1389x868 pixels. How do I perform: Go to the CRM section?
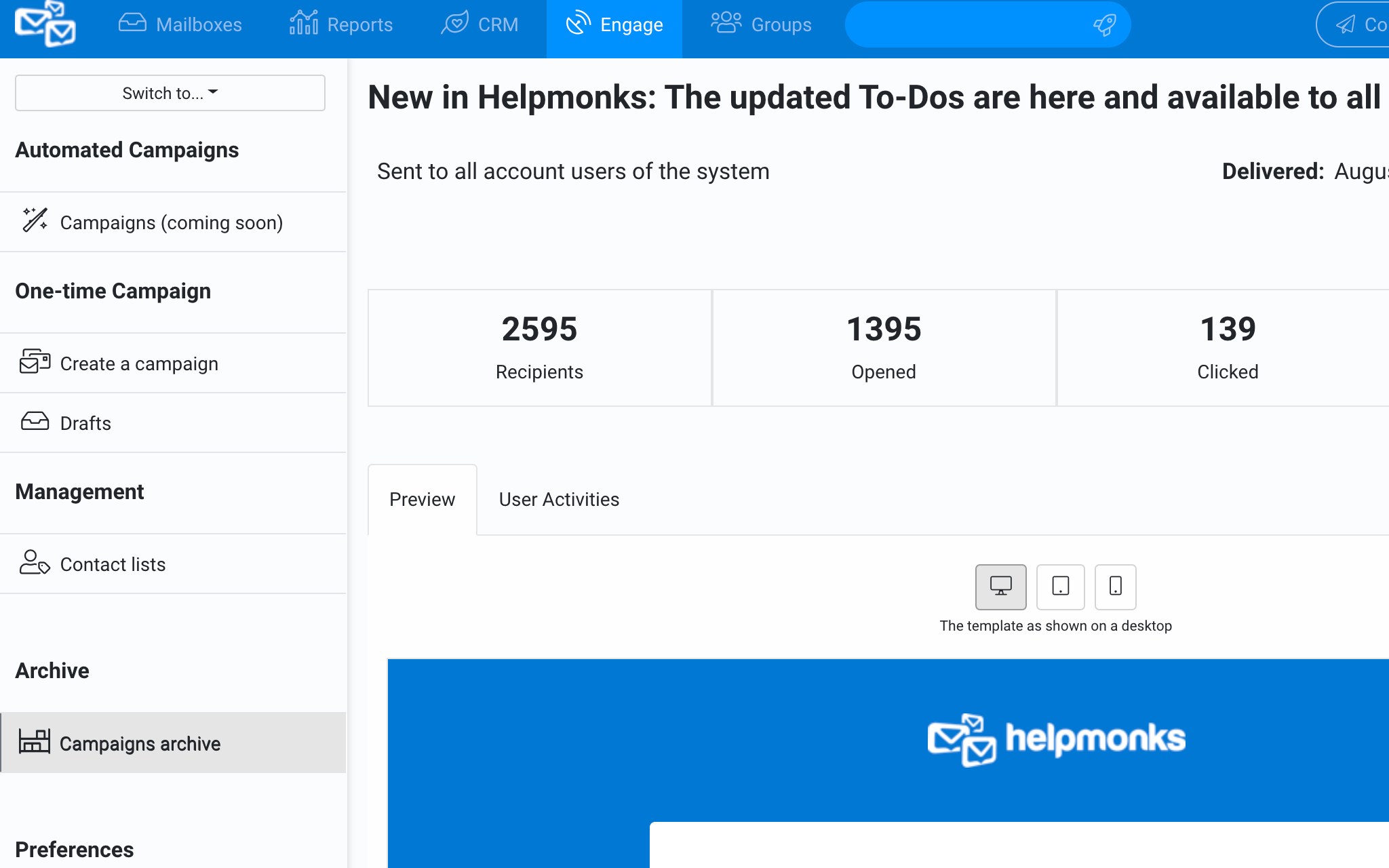480,24
